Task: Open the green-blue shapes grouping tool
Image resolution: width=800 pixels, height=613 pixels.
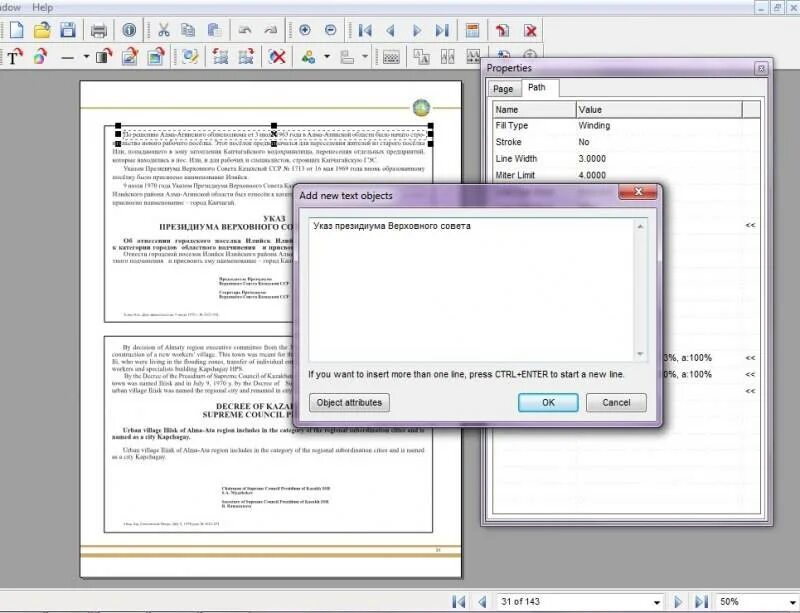Action: coord(308,57)
